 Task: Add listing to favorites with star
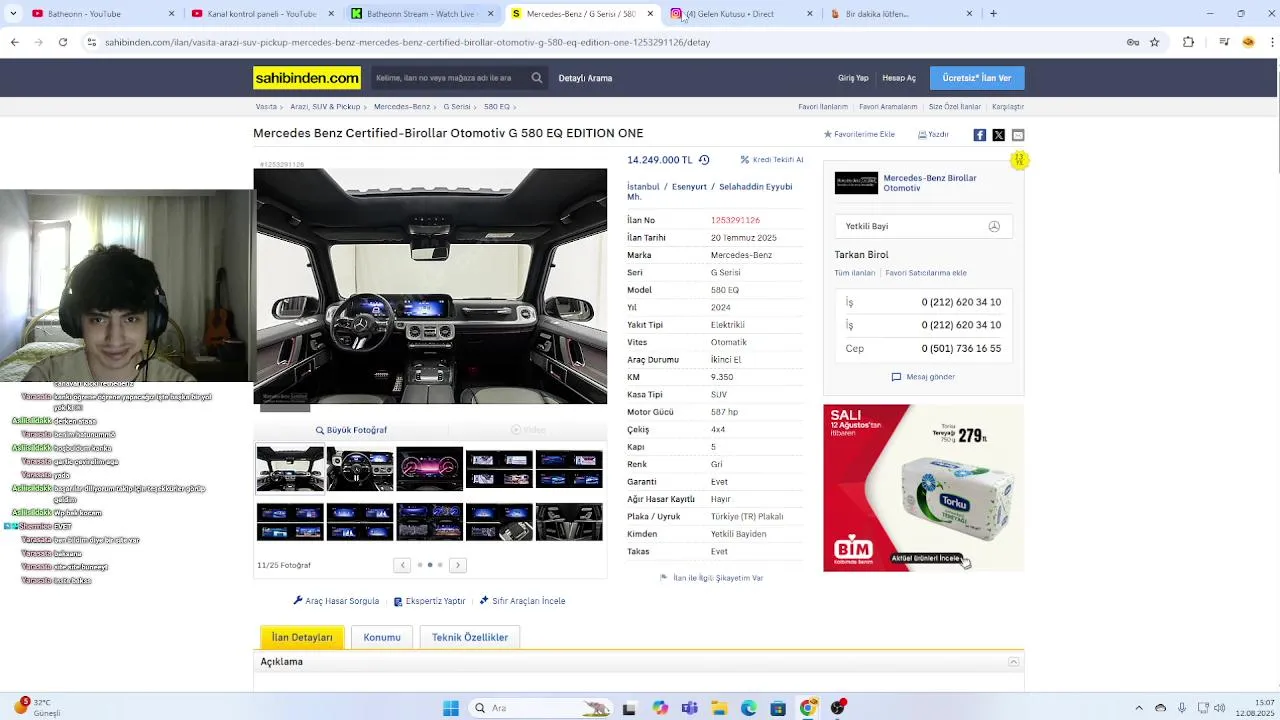(859, 134)
